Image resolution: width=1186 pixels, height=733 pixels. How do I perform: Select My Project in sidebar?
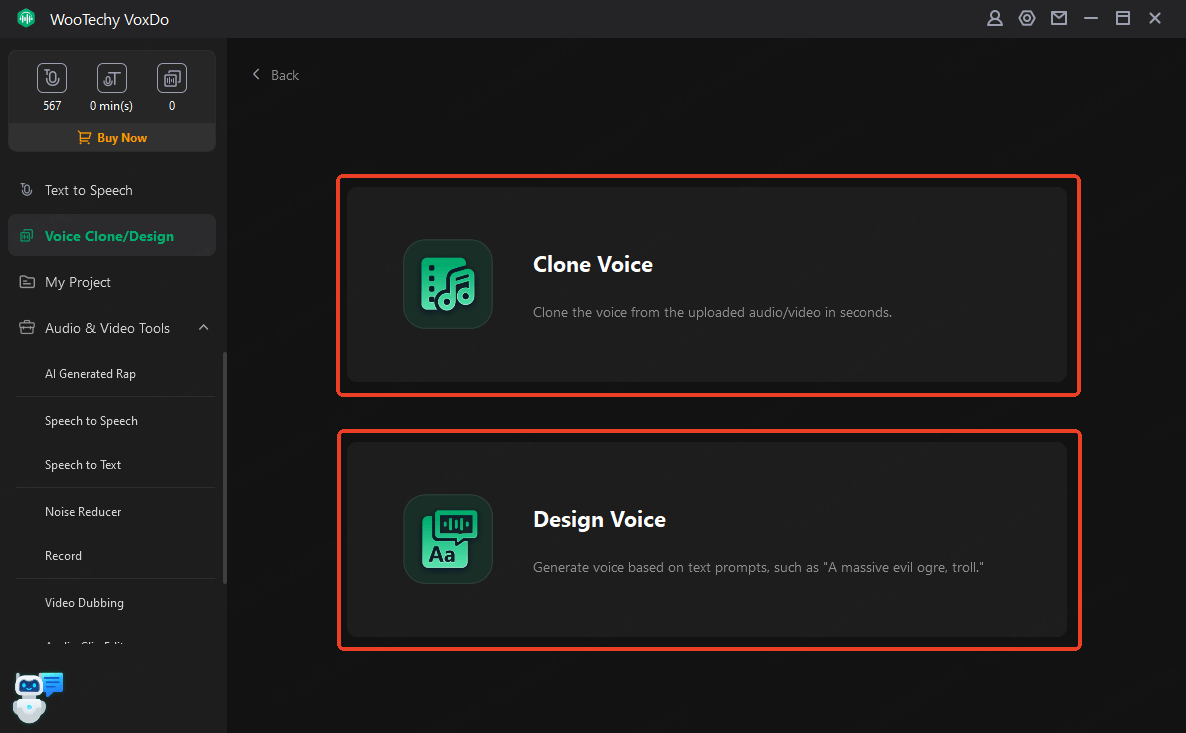78,282
